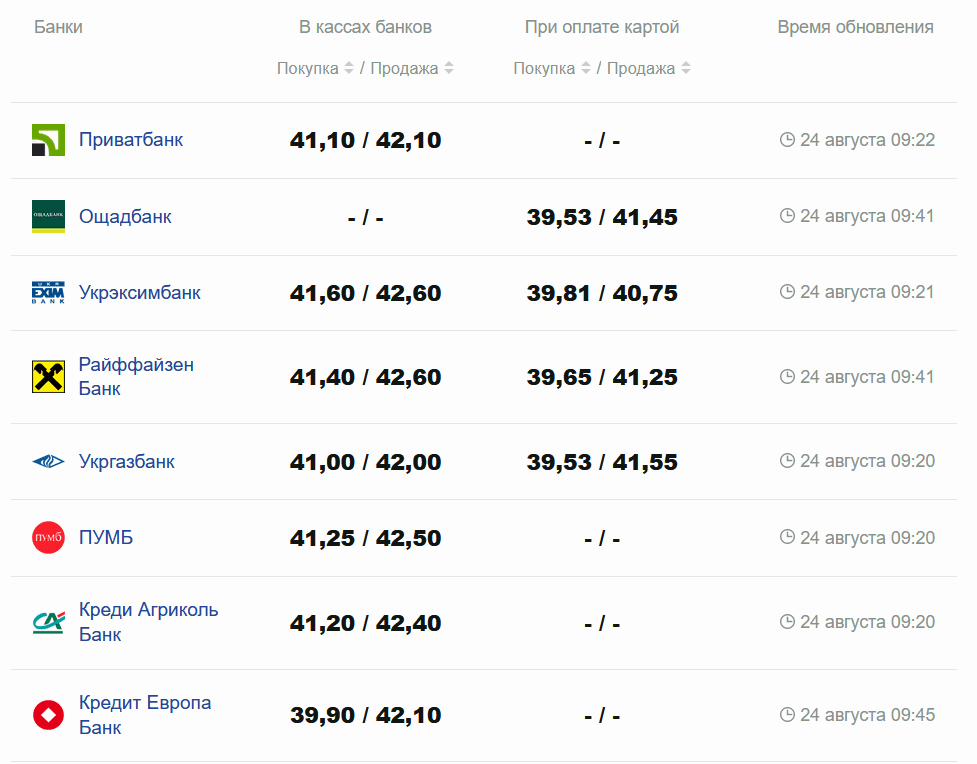Click the Credit Europe Bank red logo
This screenshot has height=764, width=977.
click(x=48, y=715)
